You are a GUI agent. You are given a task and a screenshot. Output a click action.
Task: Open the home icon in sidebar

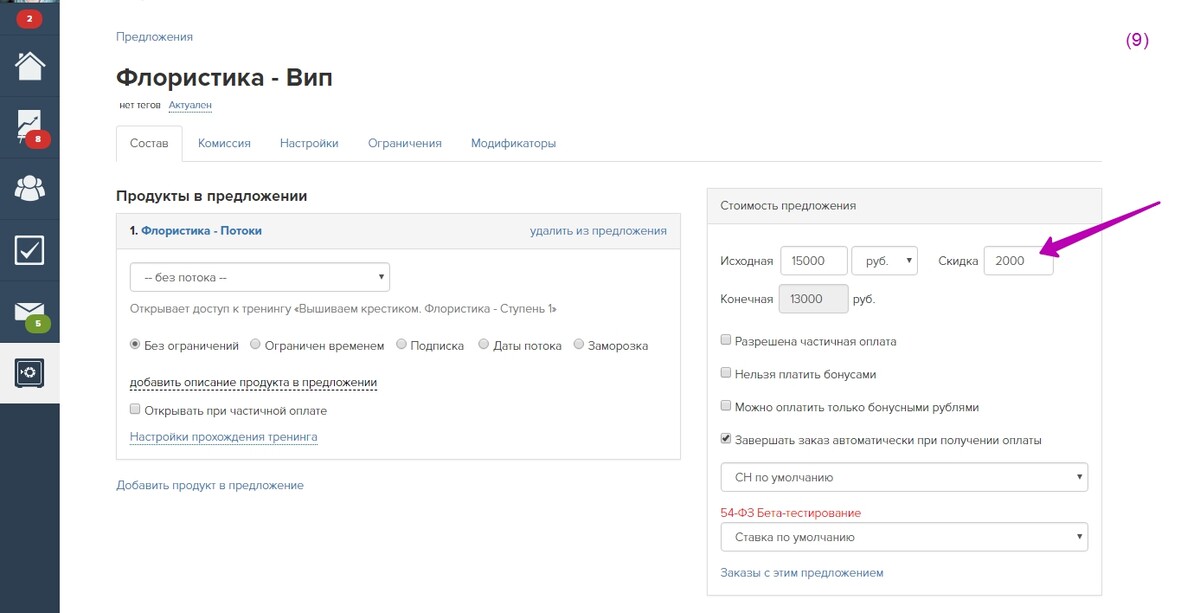[x=29, y=65]
